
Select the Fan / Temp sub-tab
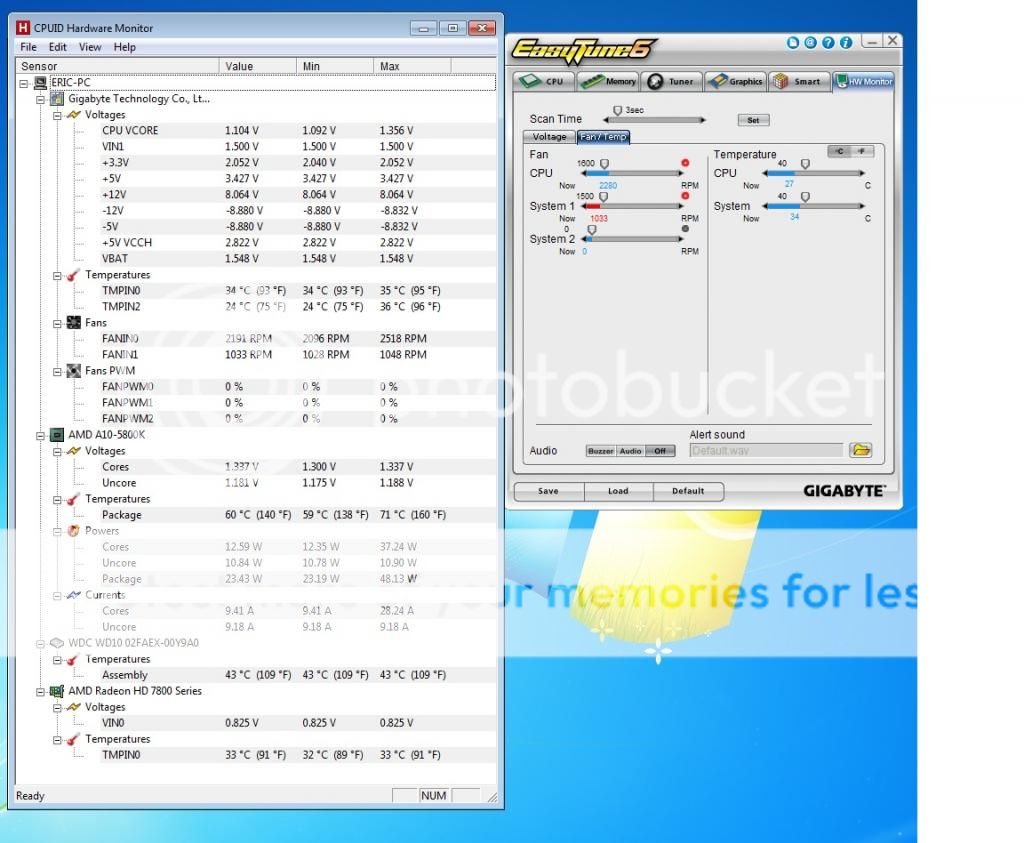click(x=603, y=136)
